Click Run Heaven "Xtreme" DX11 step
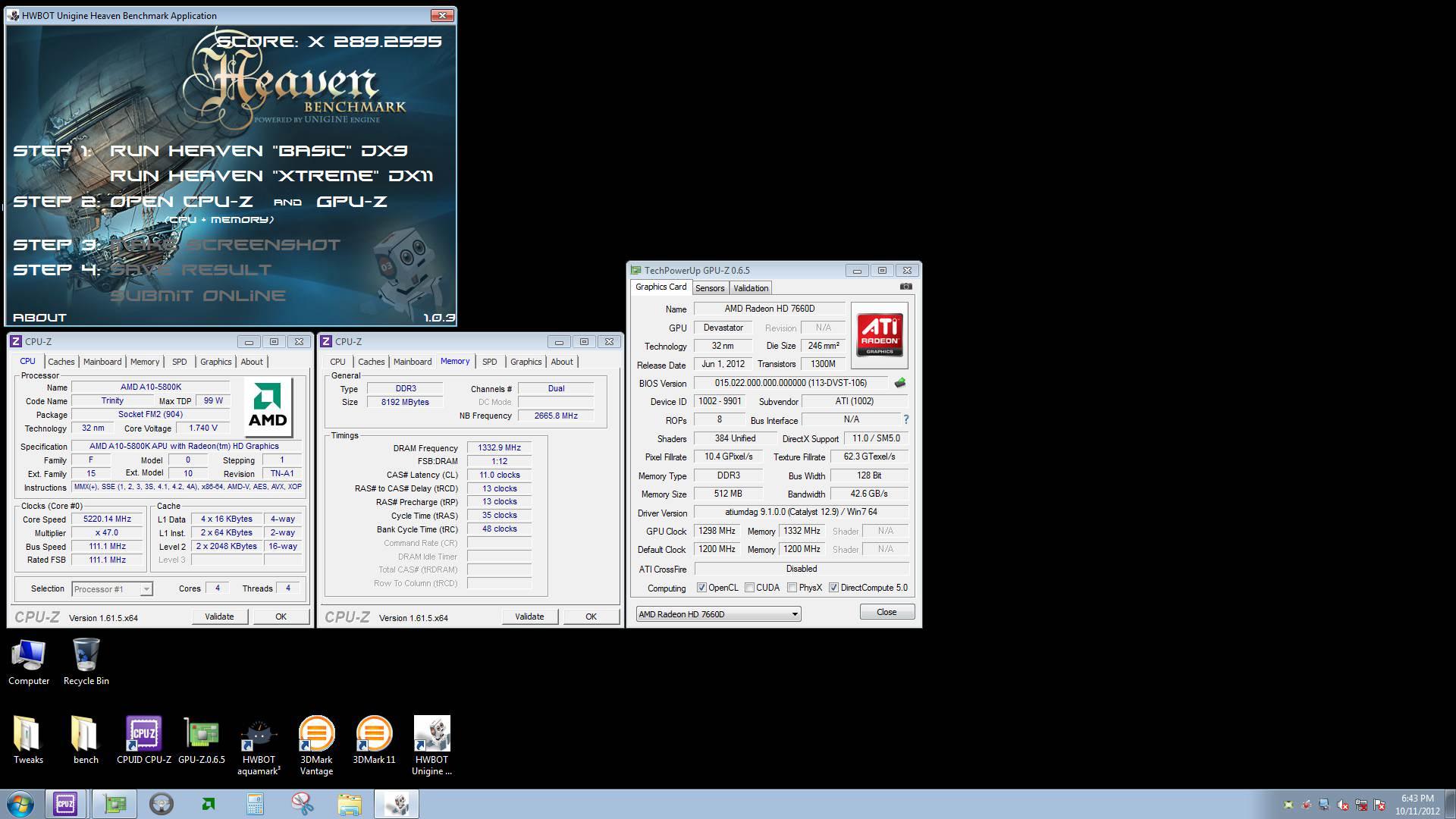 pyautogui.click(x=271, y=176)
